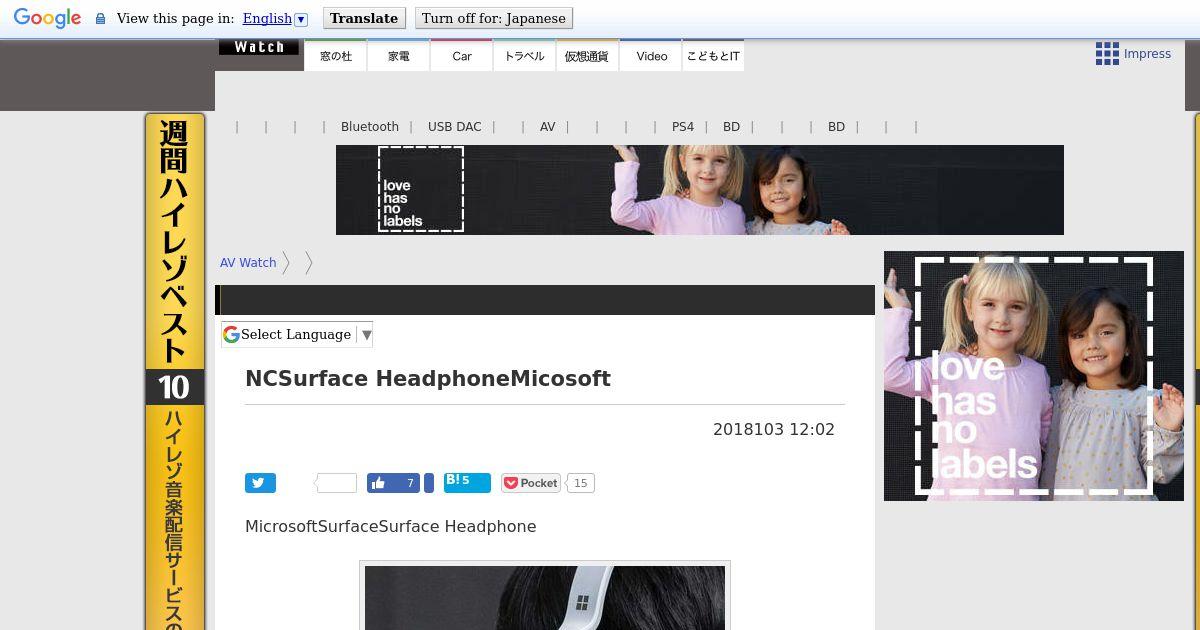1200x630 pixels.
Task: Open the 仮想通貨 tab
Action: pos(586,56)
